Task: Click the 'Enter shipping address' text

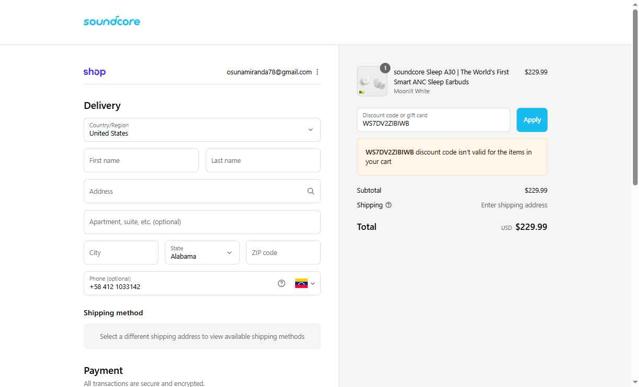Action: [514, 205]
